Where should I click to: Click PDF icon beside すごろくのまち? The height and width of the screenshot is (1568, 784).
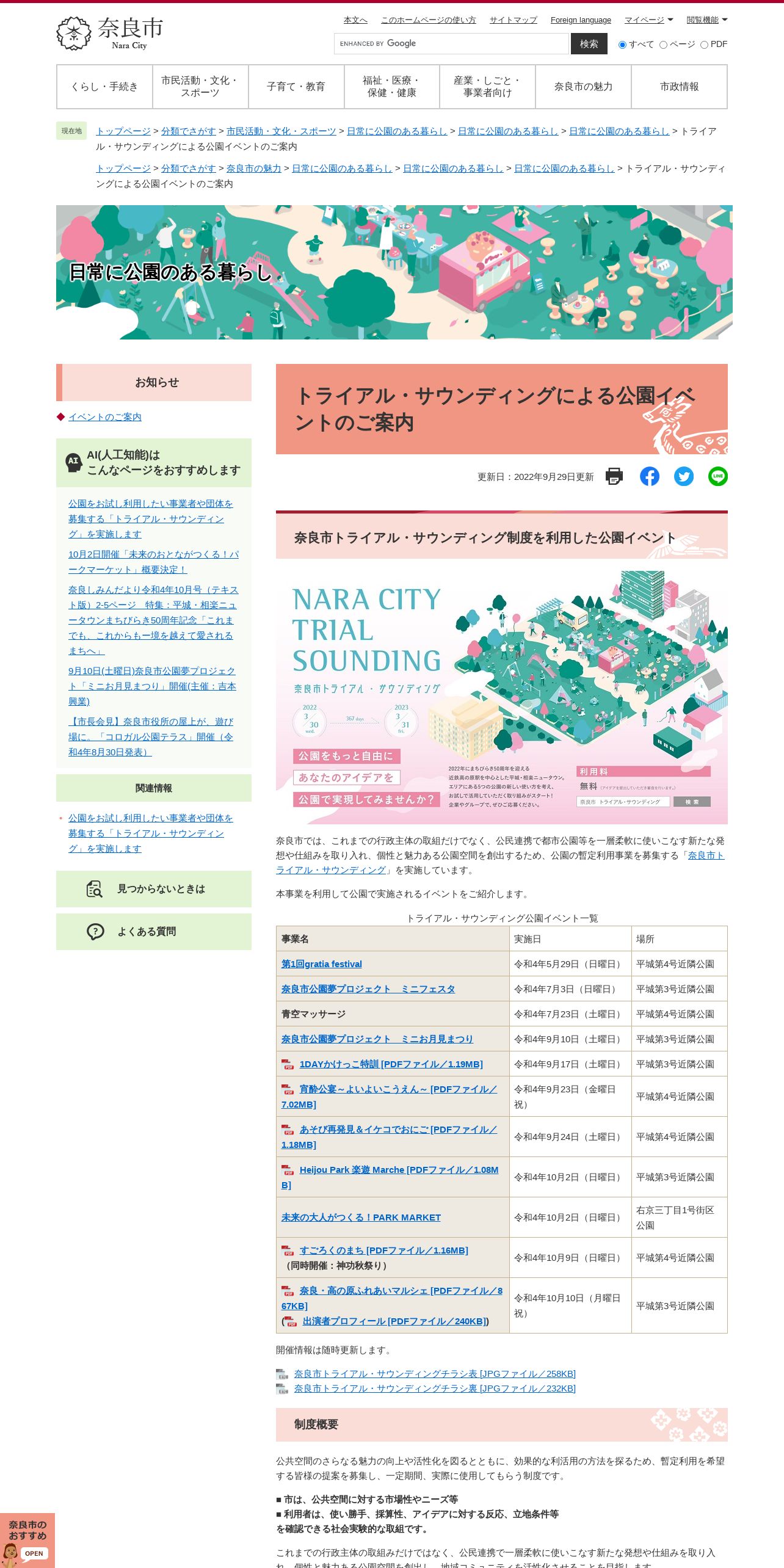tap(288, 1250)
